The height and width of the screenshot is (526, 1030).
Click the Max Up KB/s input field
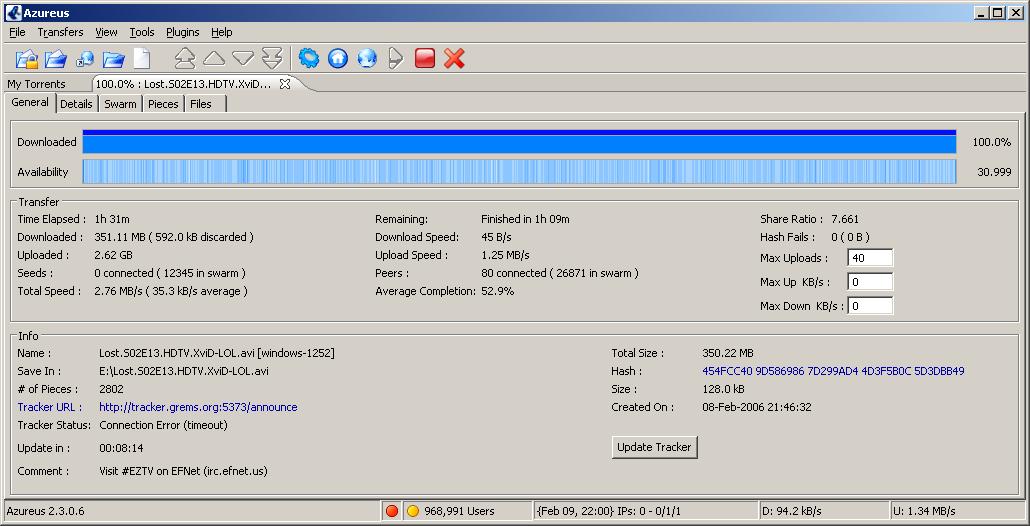pyautogui.click(x=870, y=282)
